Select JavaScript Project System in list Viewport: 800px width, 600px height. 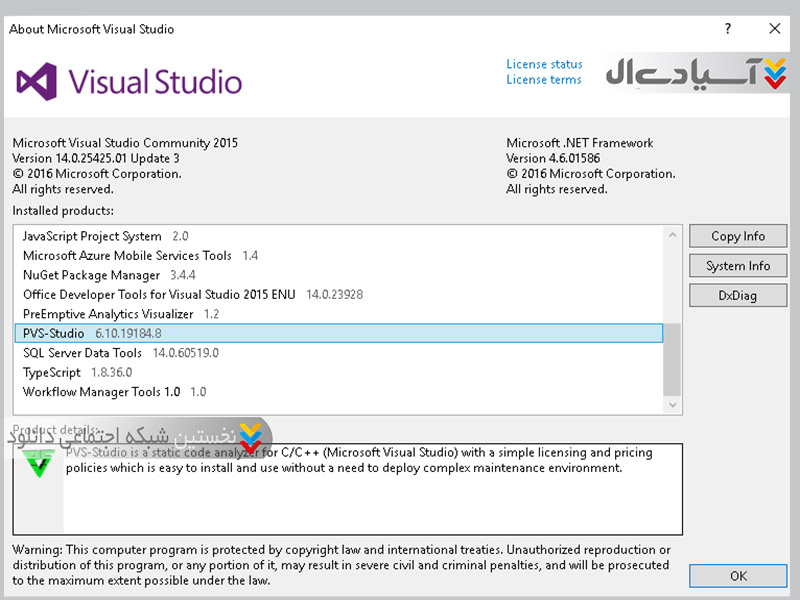[x=92, y=236]
